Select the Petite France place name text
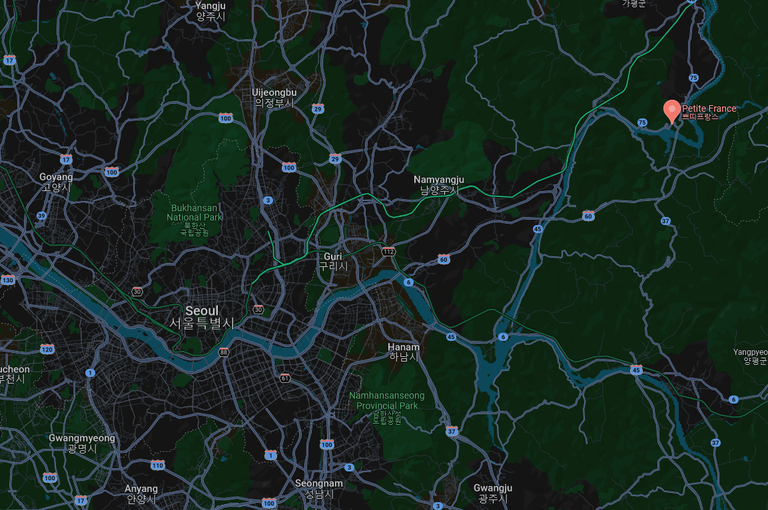This screenshot has height=510, width=768. pos(709,112)
